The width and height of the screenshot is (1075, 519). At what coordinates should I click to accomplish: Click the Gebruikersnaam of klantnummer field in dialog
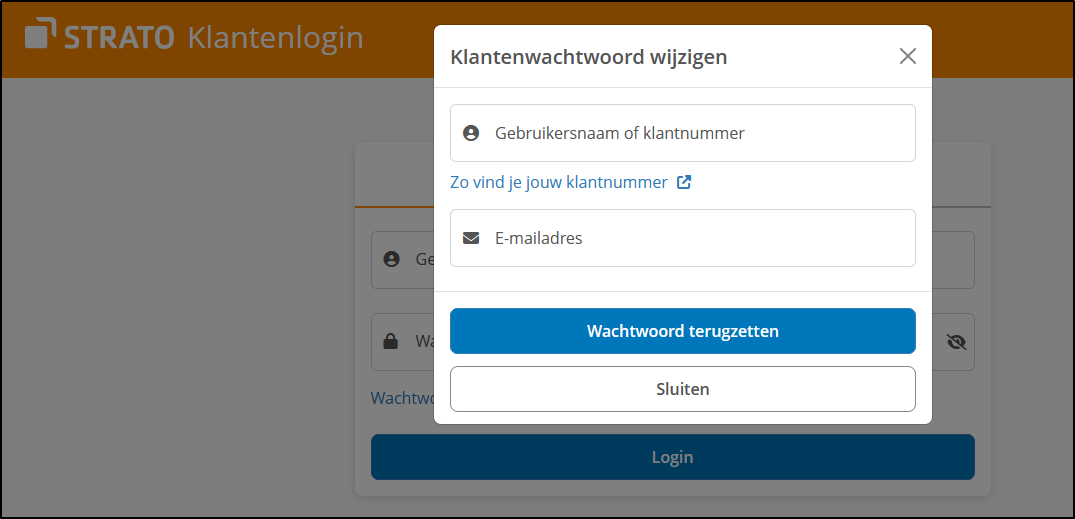tap(682, 133)
